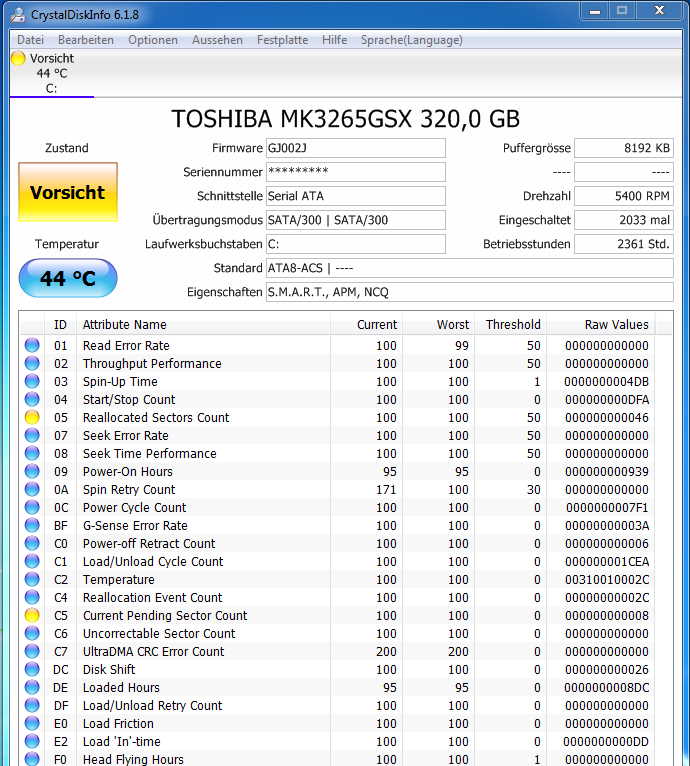Viewport: 690px width, 766px height.
Task: Click the blue status icon for Seek Error Rate
Action: 32,435
